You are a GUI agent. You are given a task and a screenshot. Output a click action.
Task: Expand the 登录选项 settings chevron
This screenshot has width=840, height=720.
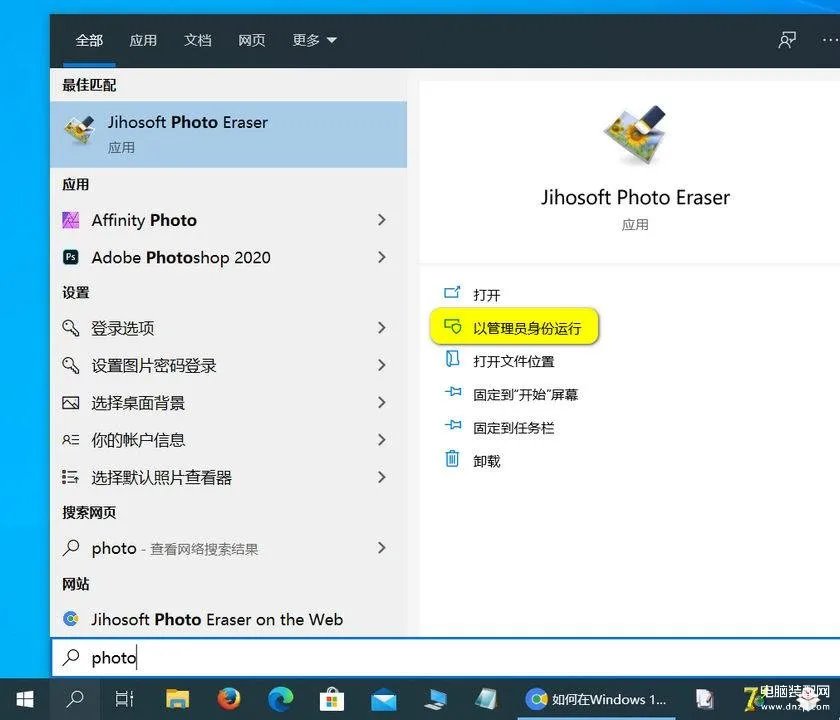coord(382,328)
